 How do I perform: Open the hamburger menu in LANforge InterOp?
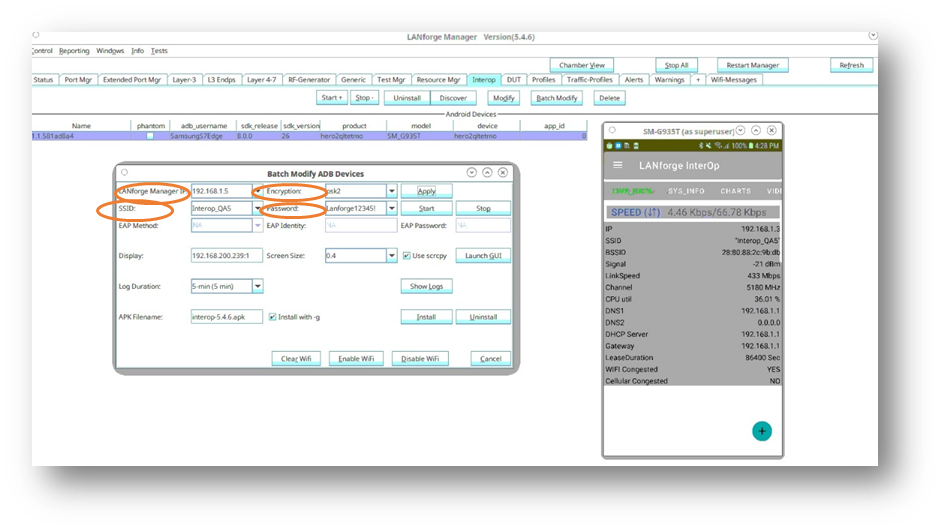click(618, 165)
